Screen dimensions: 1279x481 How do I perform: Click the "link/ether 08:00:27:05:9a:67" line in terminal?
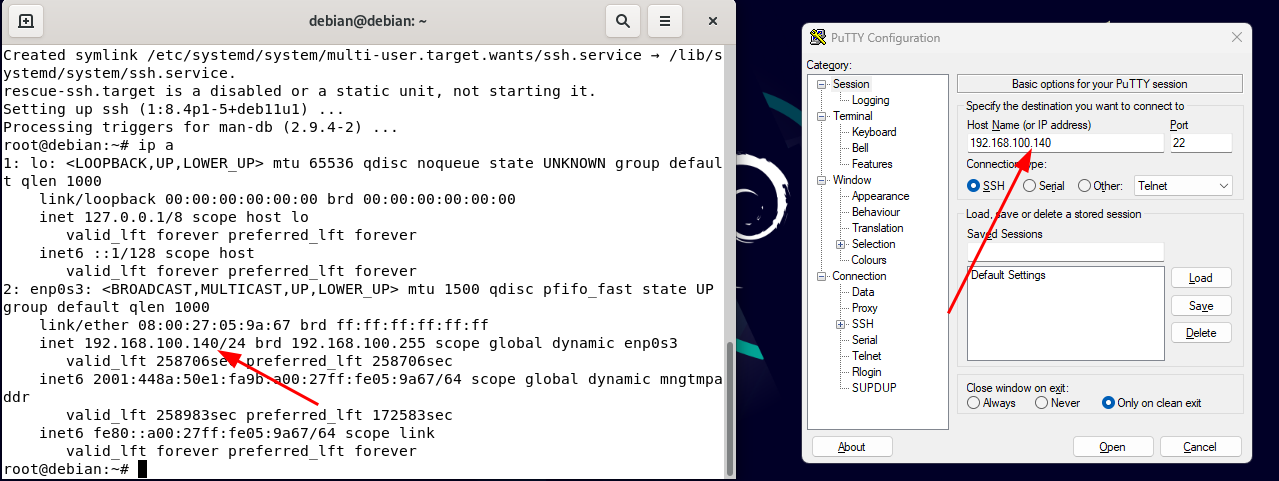[264, 325]
